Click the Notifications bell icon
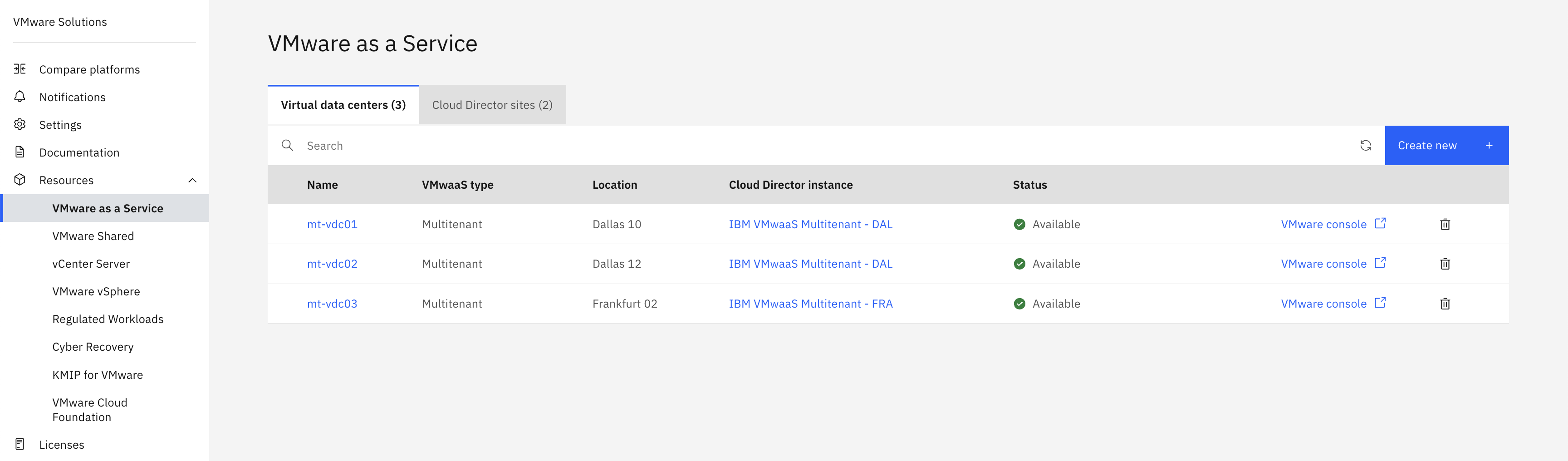1568x461 pixels. (x=20, y=97)
